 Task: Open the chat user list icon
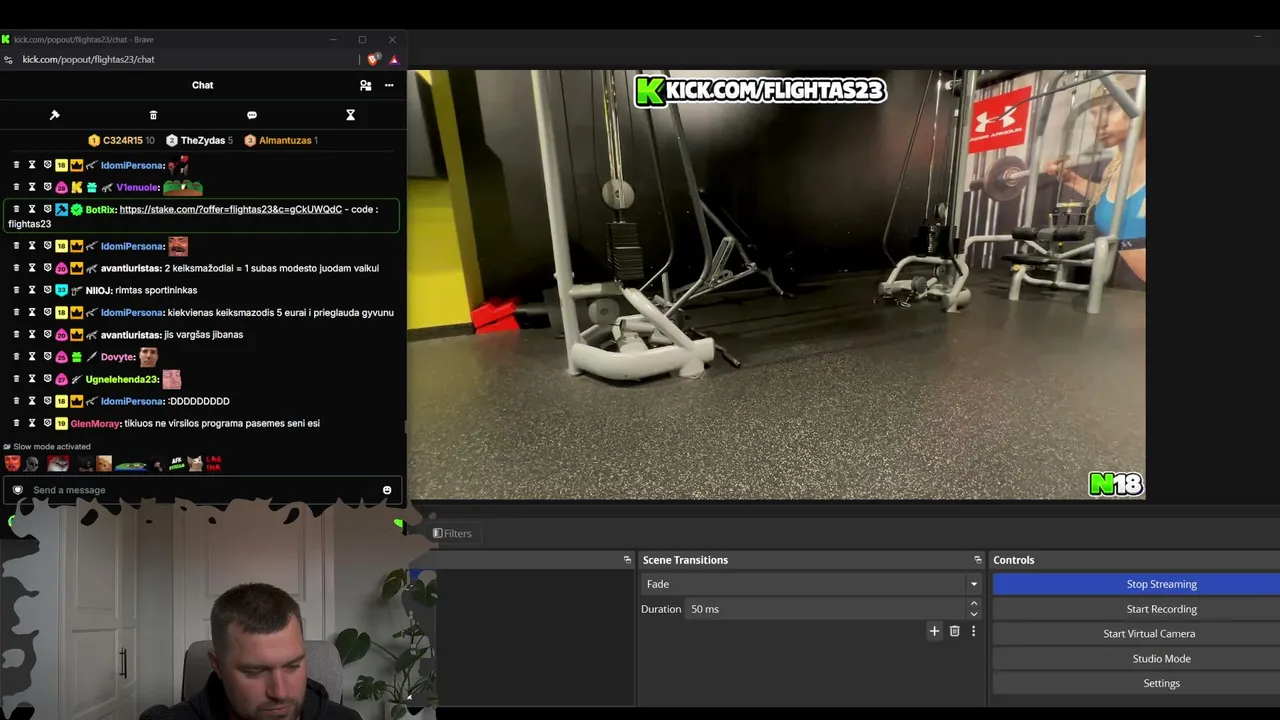tap(366, 85)
